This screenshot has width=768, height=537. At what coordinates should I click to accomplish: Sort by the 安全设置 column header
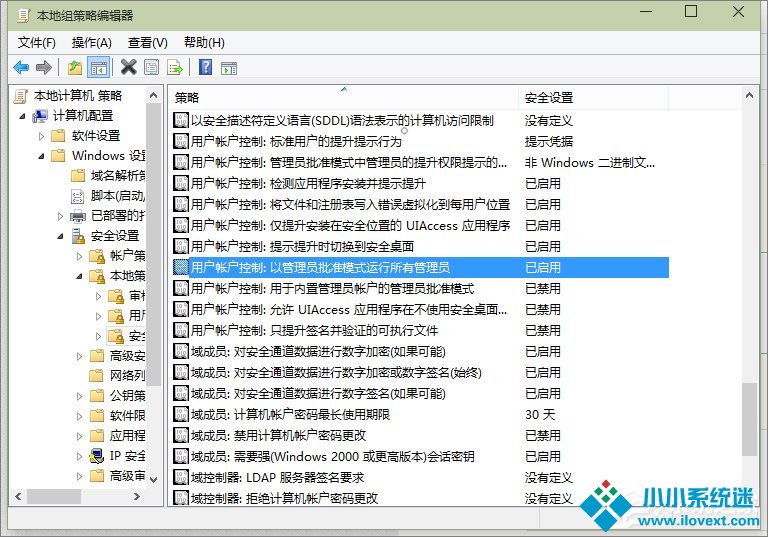pos(593,98)
